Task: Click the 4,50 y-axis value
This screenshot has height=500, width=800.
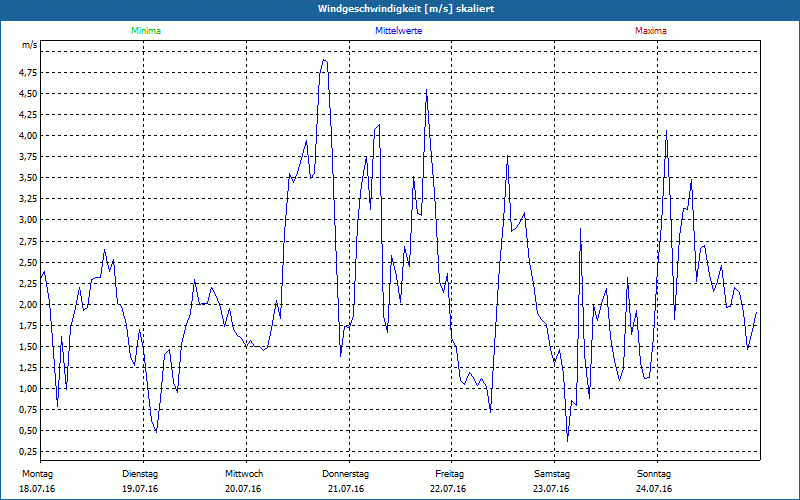Action: 28,93
